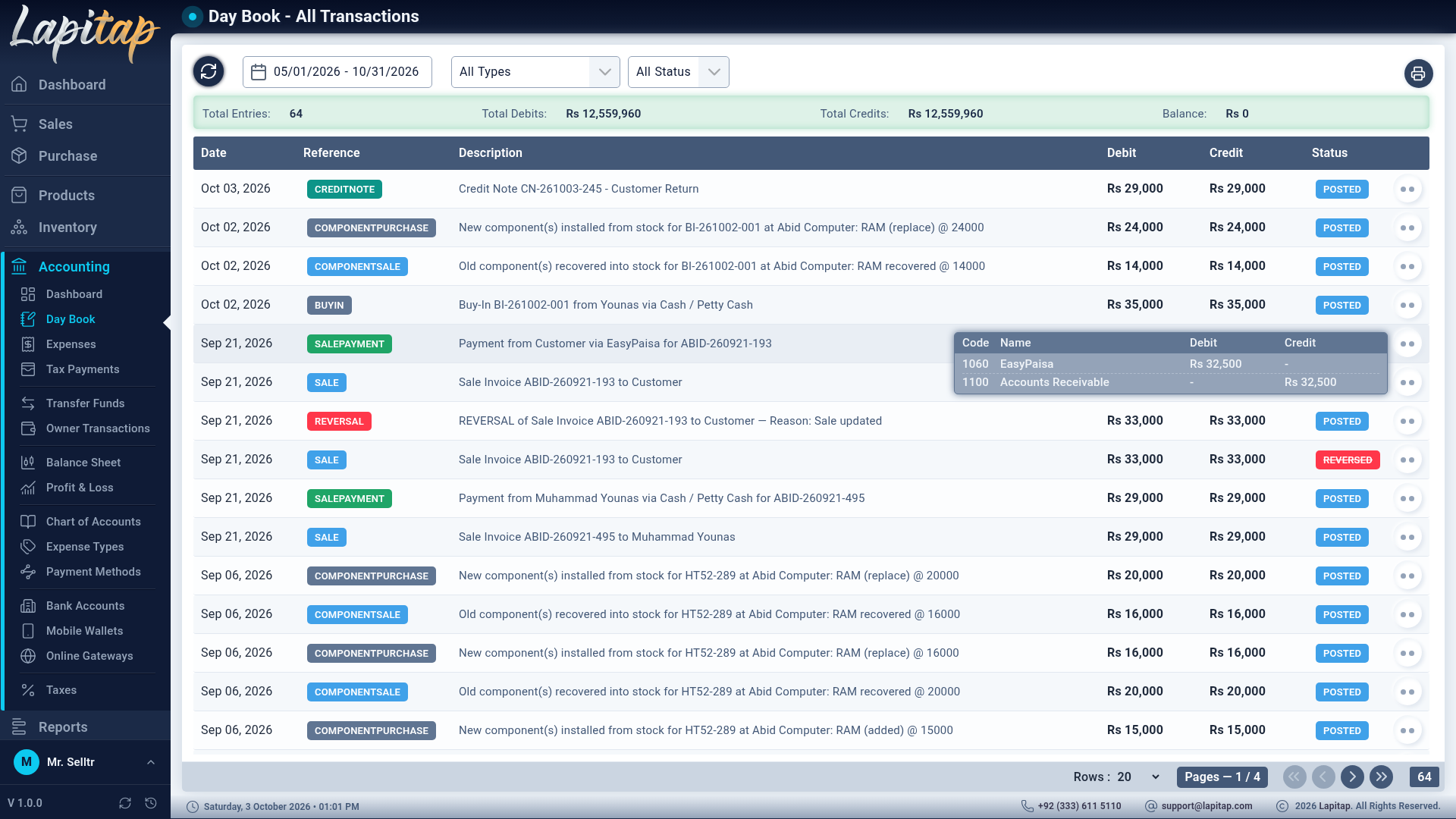The width and height of the screenshot is (1456, 819).
Task: Click the history icon beside version
Action: (151, 803)
